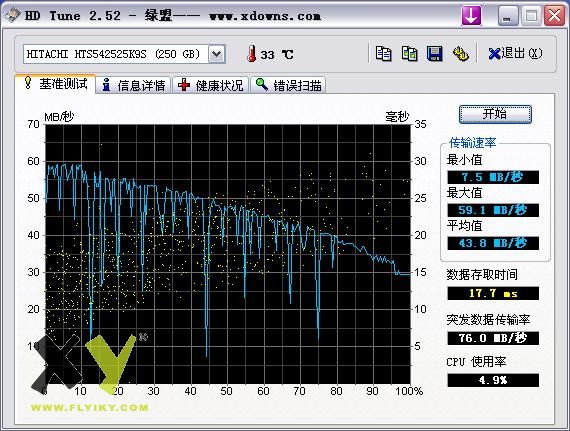Open the 信息详情 info tab
Viewport: 570px width, 431px height.
[x=134, y=85]
